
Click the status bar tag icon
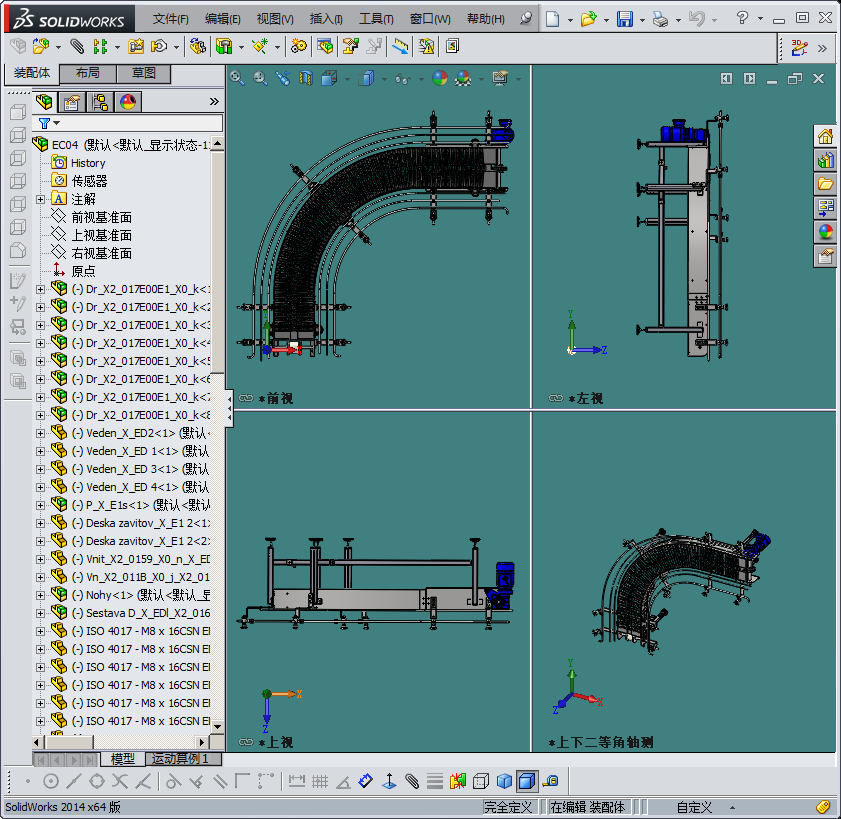pyautogui.click(x=823, y=807)
